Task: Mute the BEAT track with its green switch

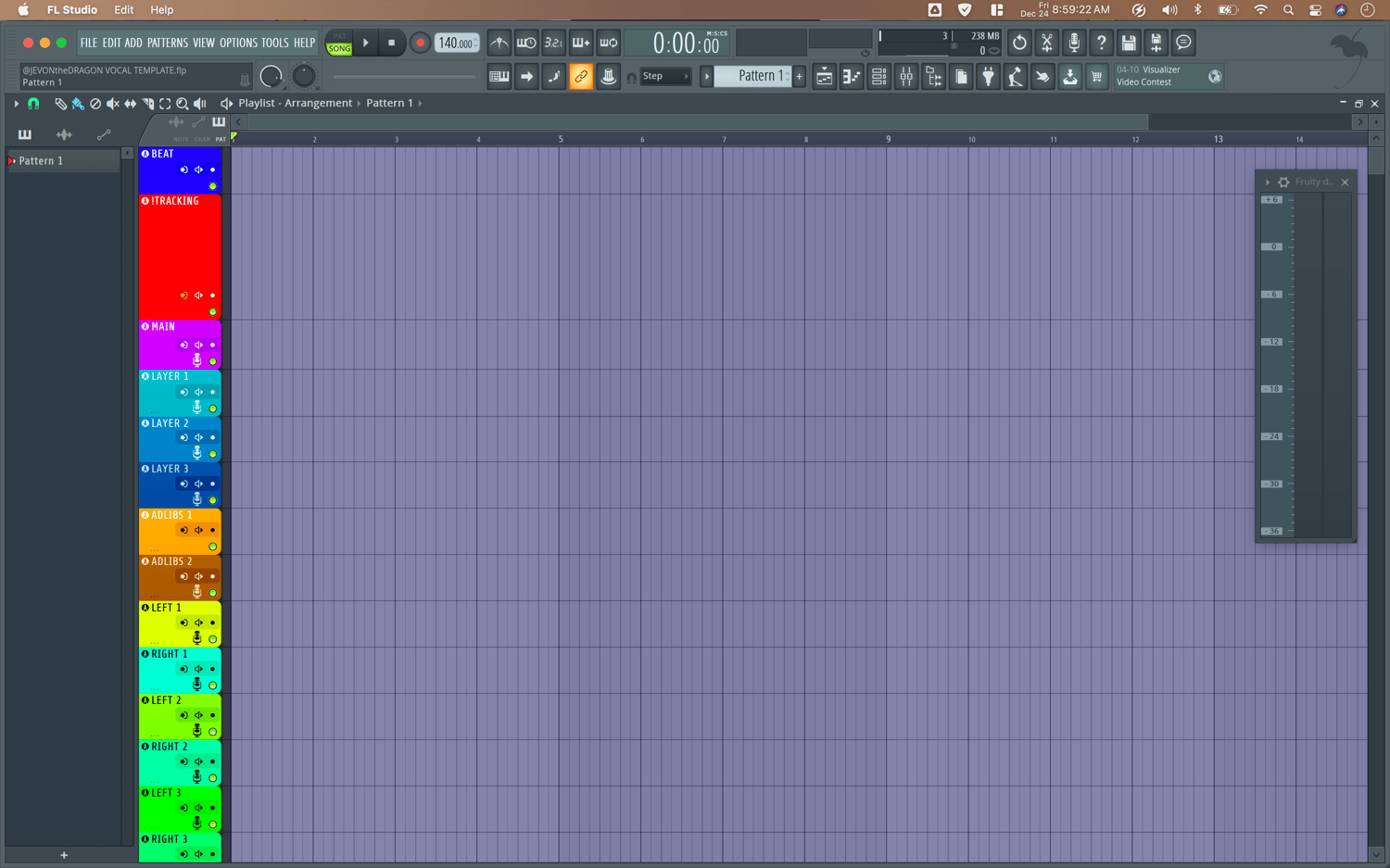Action: [x=212, y=186]
